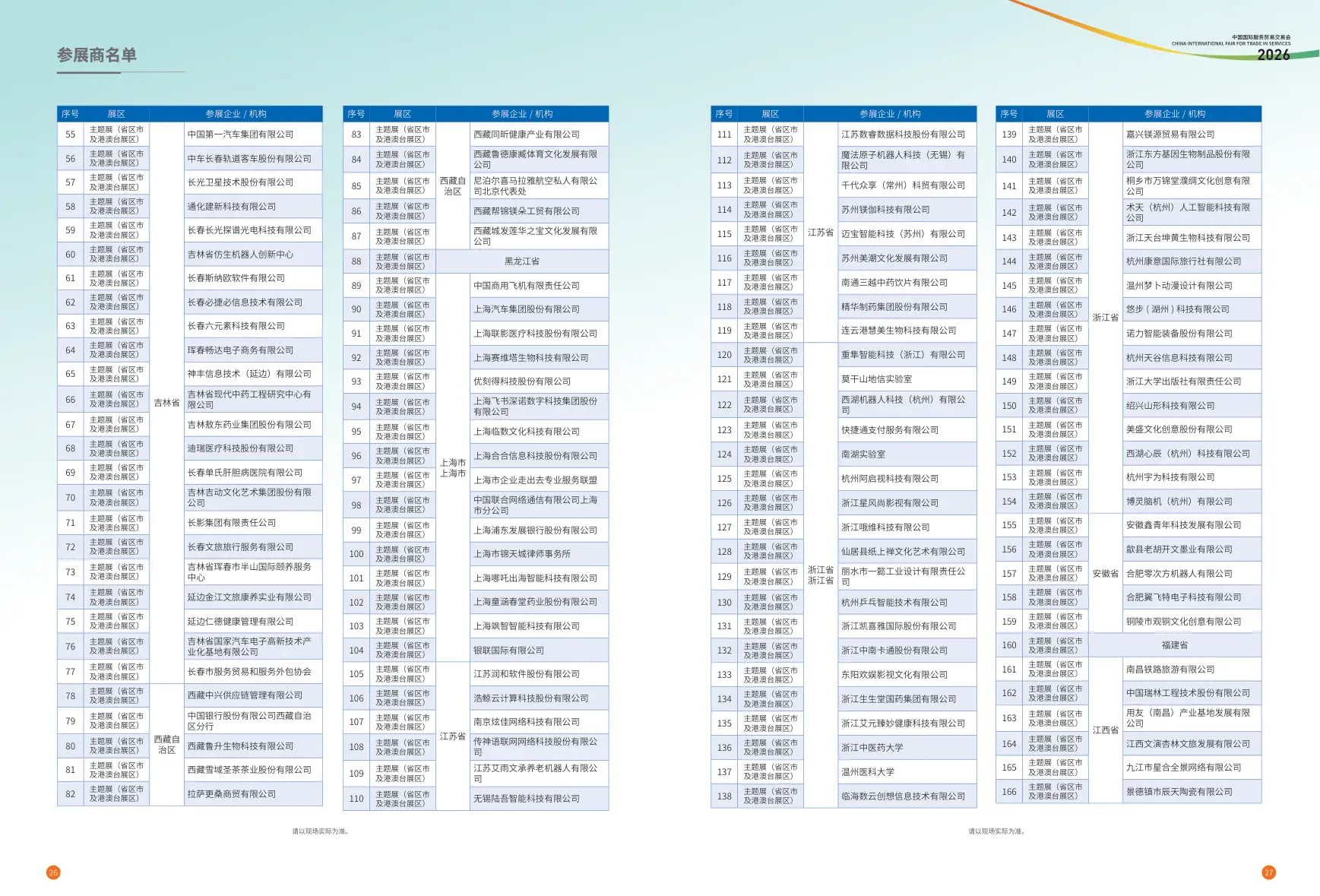The image size is (1320, 896).
Task: Click serial number 100 cell
Action: (x=356, y=554)
